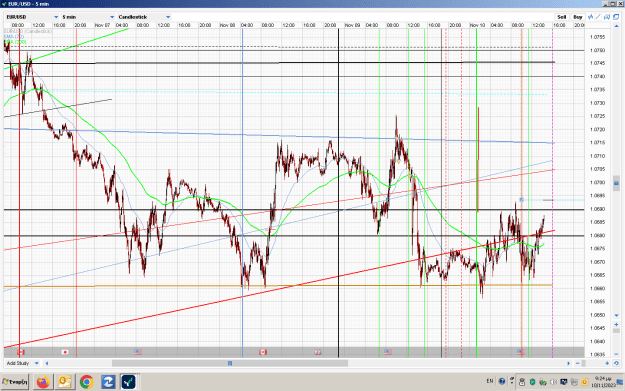Open the chart indicators zigzag icon
This screenshot has width=625, height=391.
[591, 17]
